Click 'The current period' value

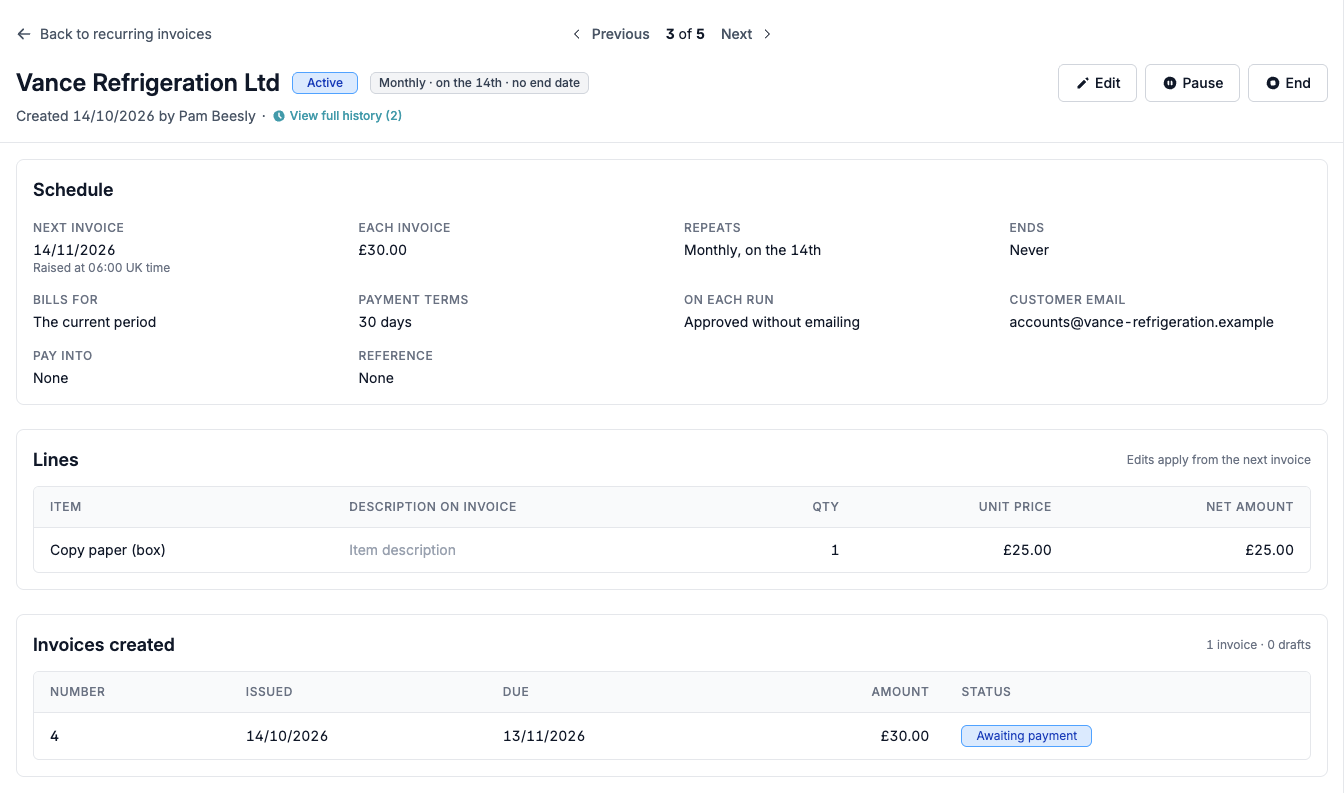94,322
